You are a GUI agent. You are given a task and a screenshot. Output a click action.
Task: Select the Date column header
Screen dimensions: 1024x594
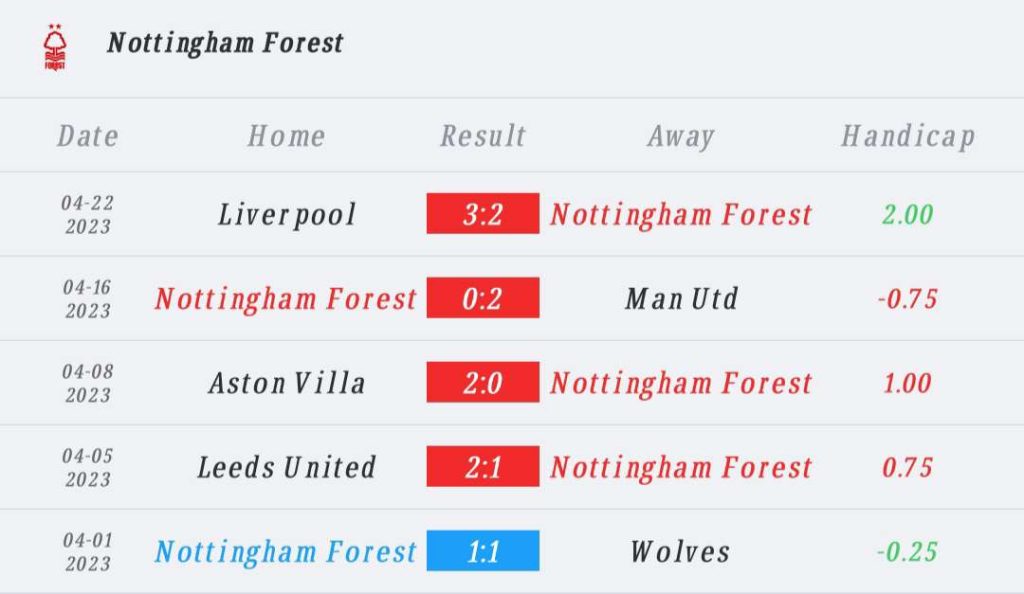coord(88,136)
